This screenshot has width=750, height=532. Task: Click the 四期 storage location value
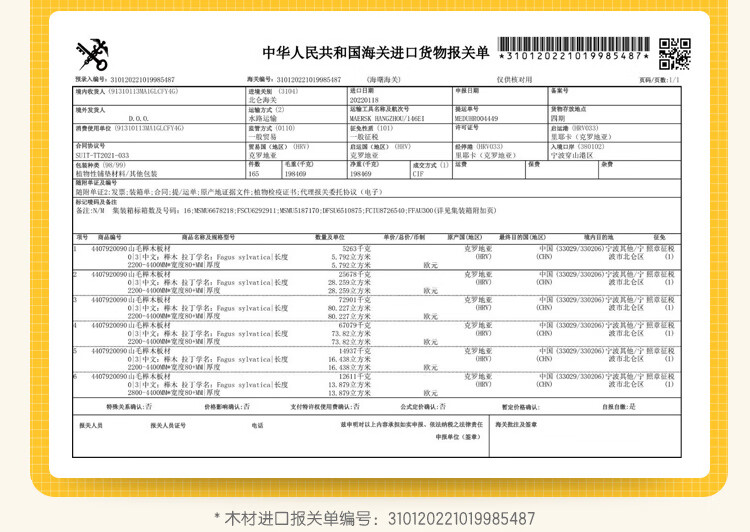pyautogui.click(x=558, y=118)
